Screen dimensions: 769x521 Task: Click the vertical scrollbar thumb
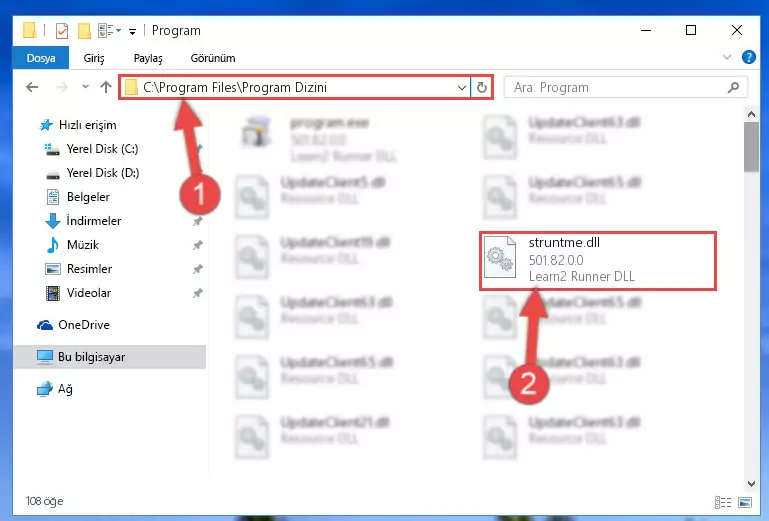point(751,147)
